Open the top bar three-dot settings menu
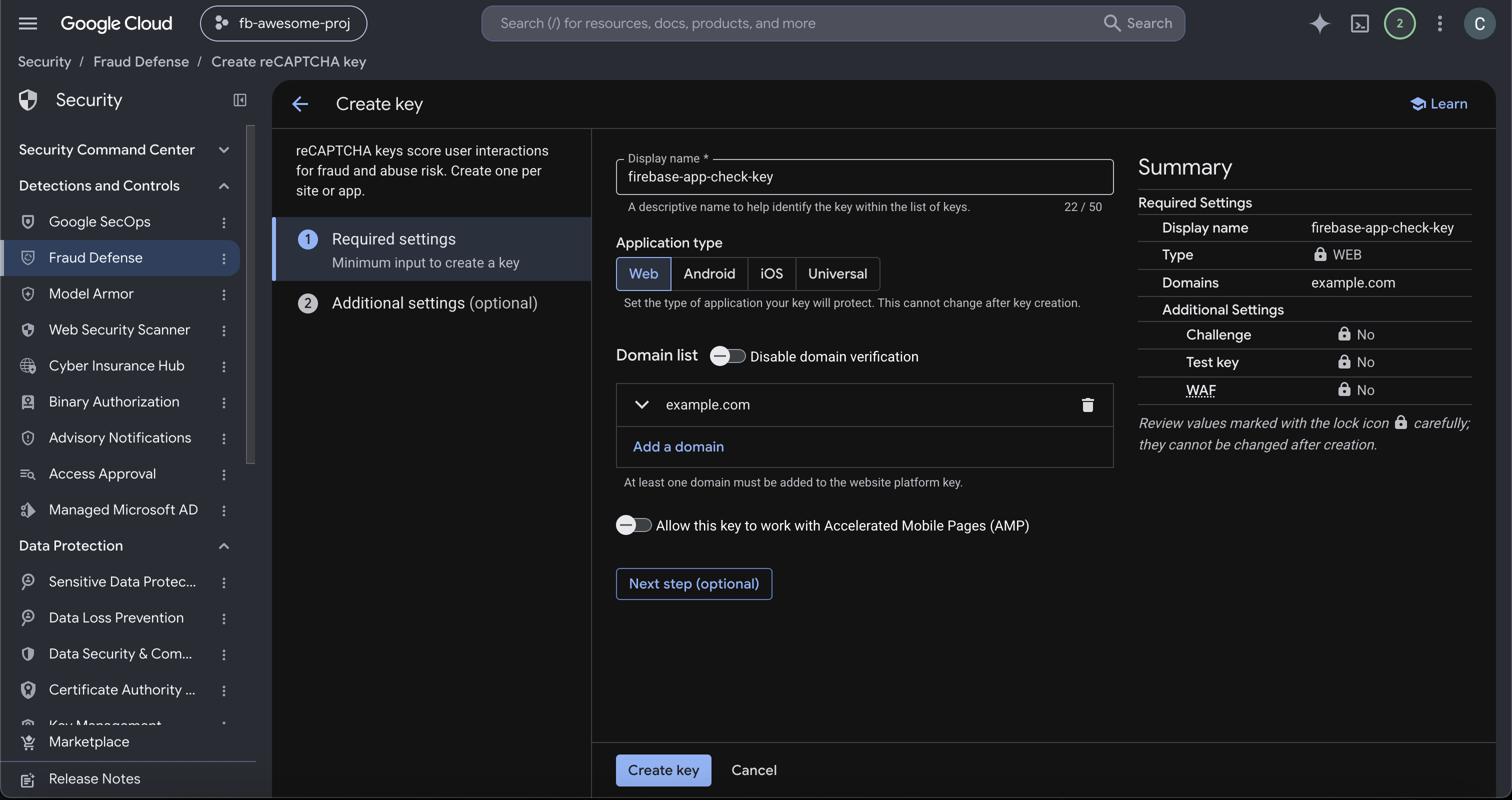The width and height of the screenshot is (1512, 800). 1439,23
